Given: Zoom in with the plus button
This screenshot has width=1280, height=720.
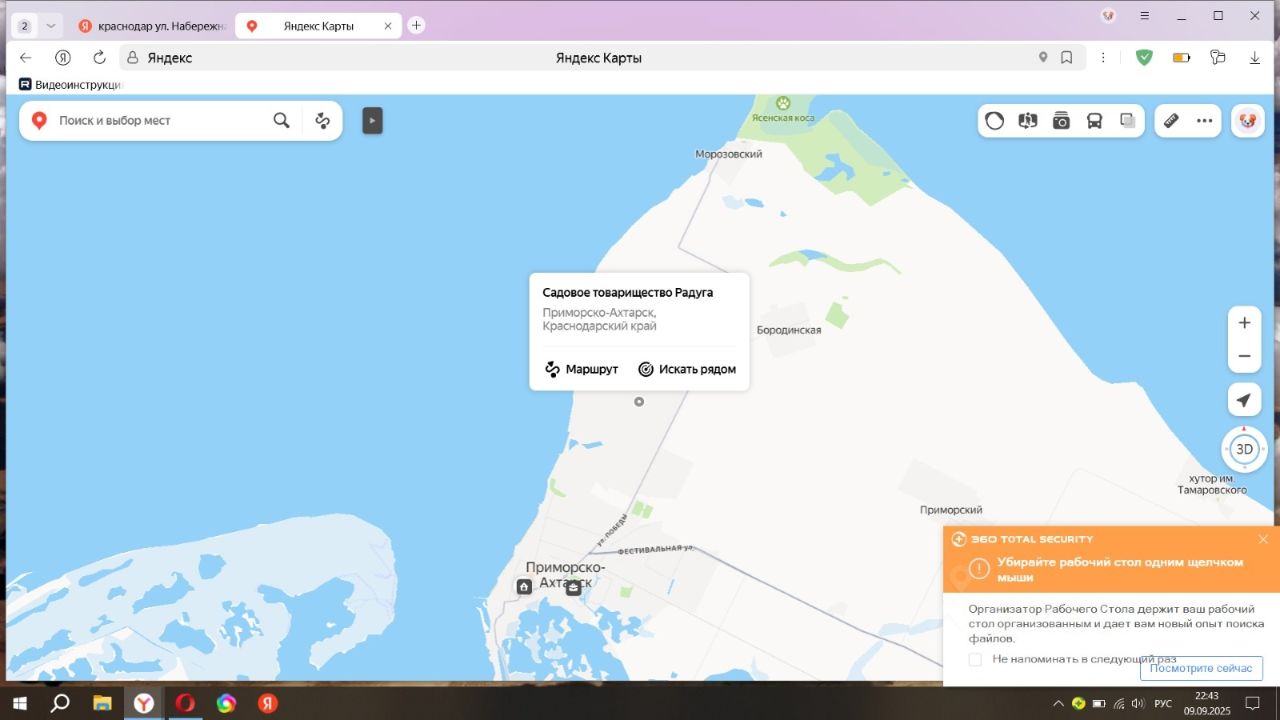Looking at the screenshot, I should pyautogui.click(x=1244, y=323).
